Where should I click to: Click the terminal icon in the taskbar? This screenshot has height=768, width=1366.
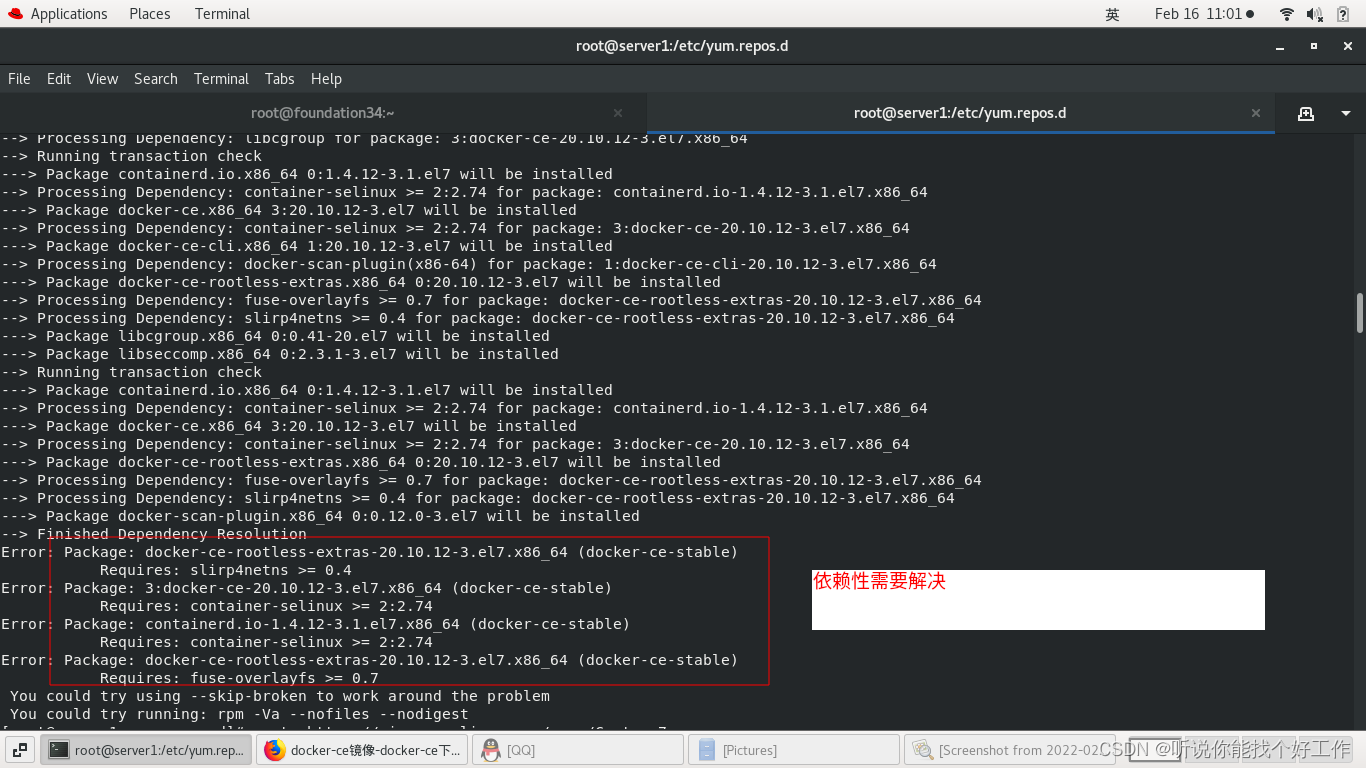59,750
